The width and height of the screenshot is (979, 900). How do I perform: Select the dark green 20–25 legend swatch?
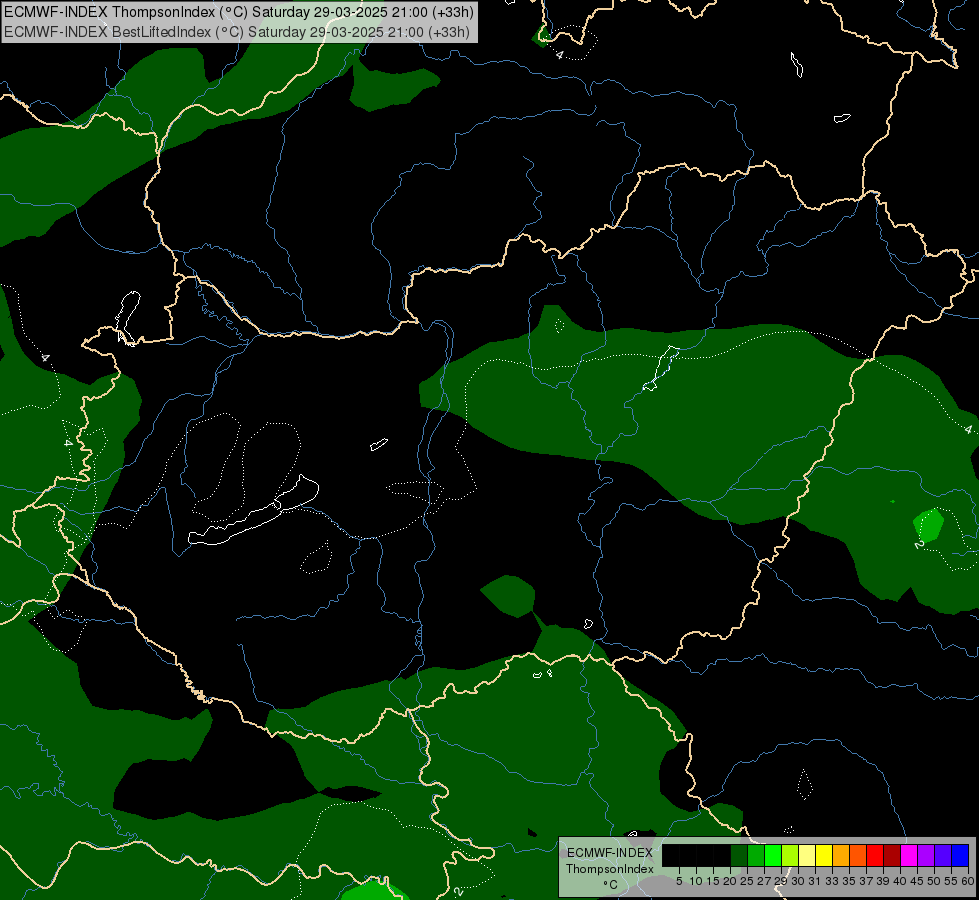(739, 855)
